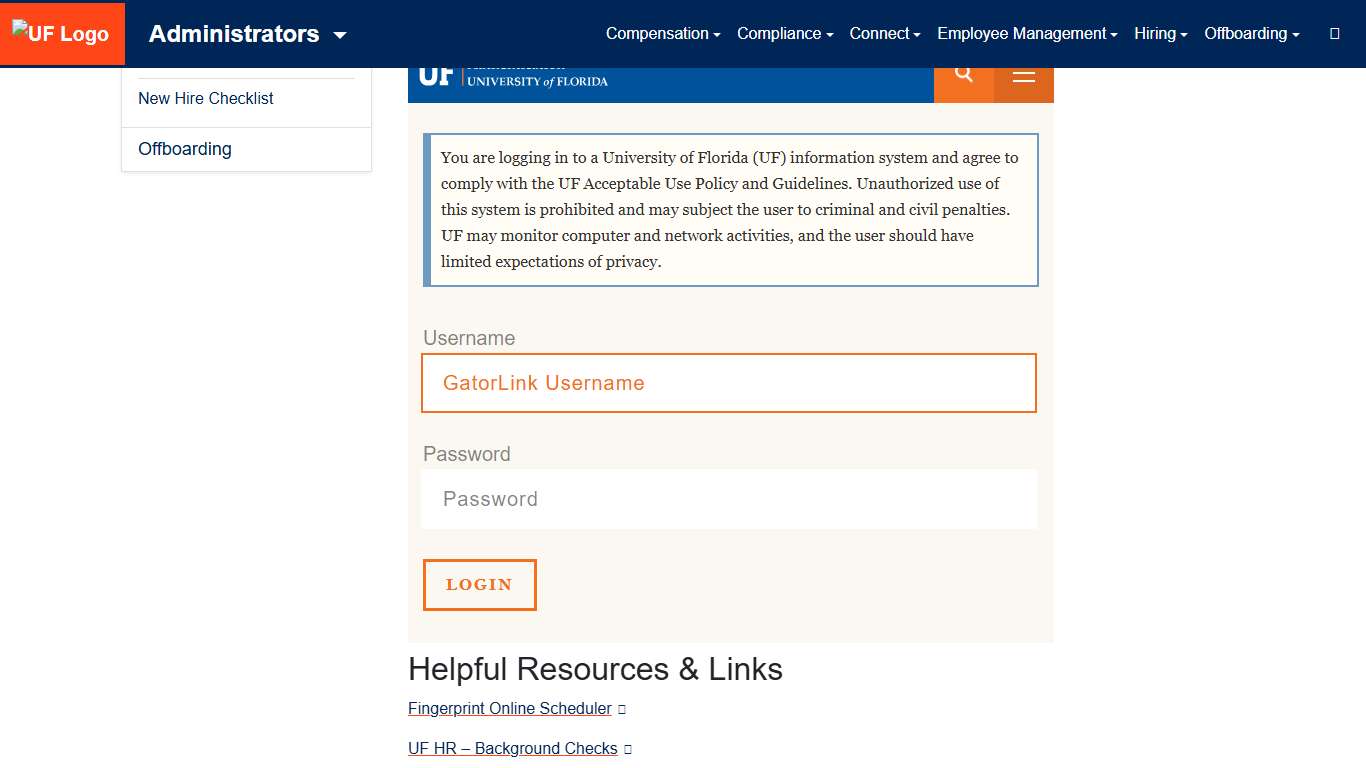Click the UF Logo in header
1366x768 pixels.
[62, 34]
